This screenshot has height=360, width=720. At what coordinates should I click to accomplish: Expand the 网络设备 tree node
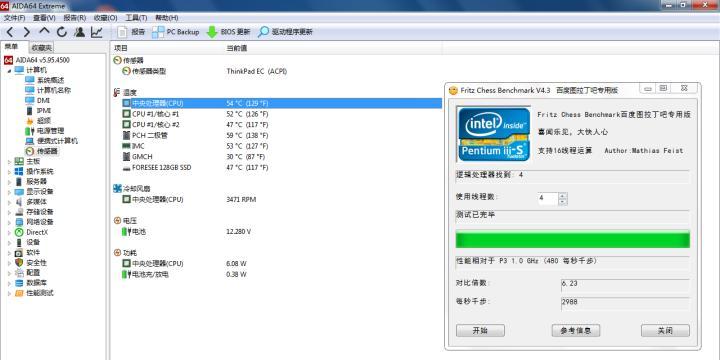pyautogui.click(x=10, y=222)
